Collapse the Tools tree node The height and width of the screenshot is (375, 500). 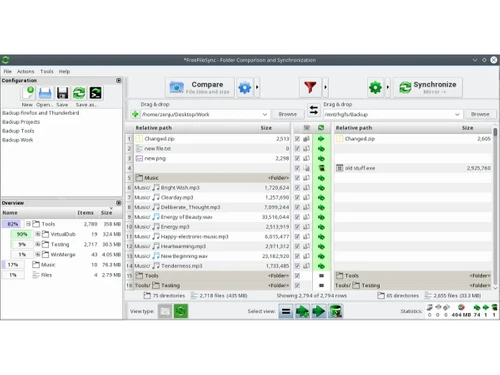[28, 224]
